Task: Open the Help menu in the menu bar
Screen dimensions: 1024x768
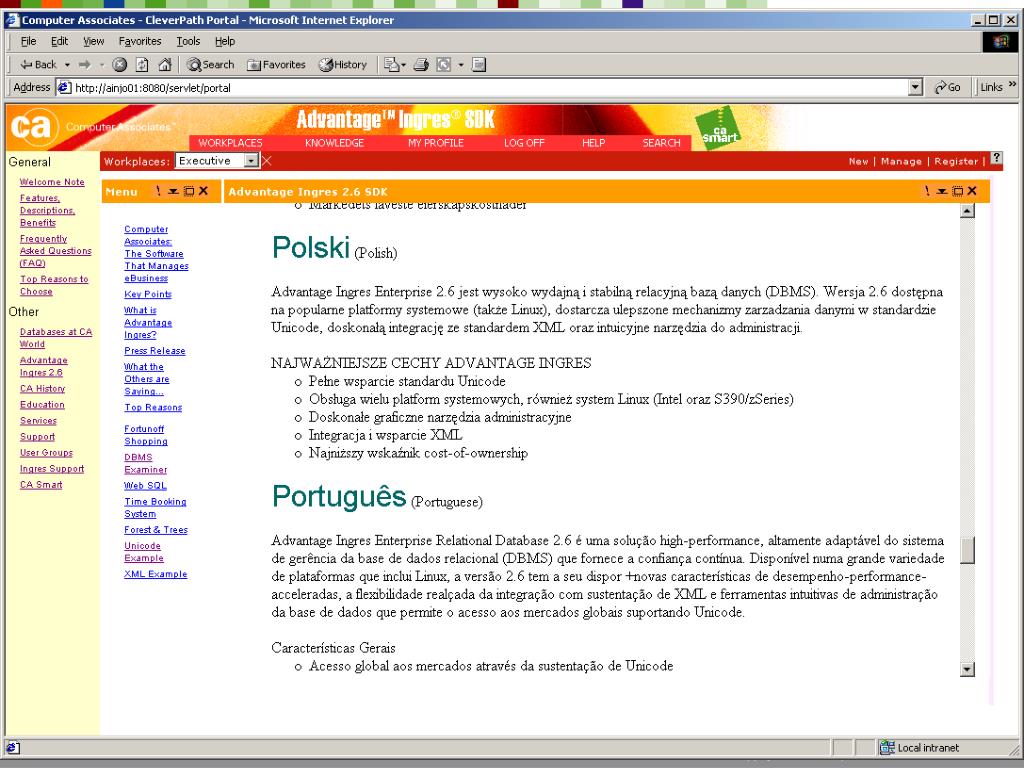Action: pyautogui.click(x=225, y=41)
